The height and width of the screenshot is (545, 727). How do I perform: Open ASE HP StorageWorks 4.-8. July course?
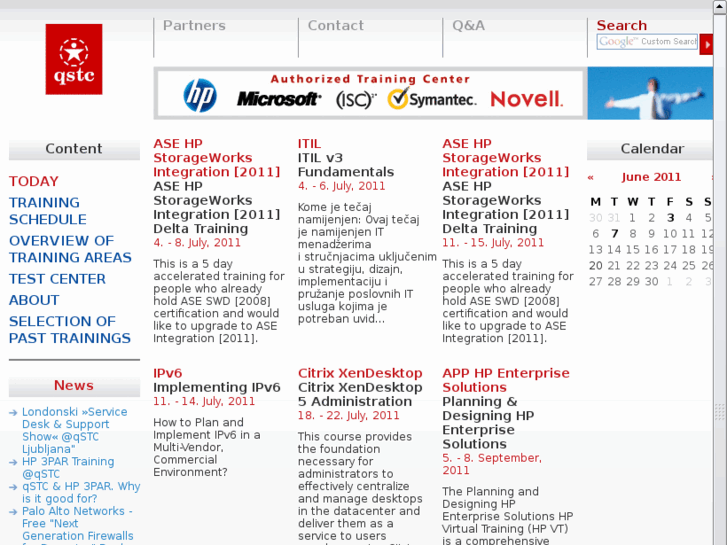point(217,207)
